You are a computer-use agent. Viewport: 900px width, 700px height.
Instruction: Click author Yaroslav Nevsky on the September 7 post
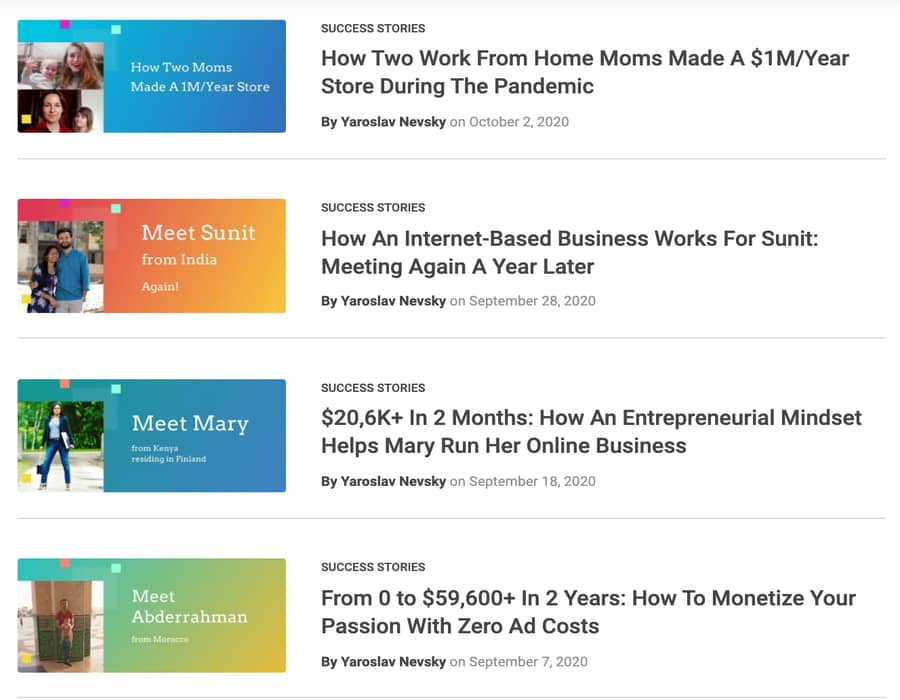393,661
